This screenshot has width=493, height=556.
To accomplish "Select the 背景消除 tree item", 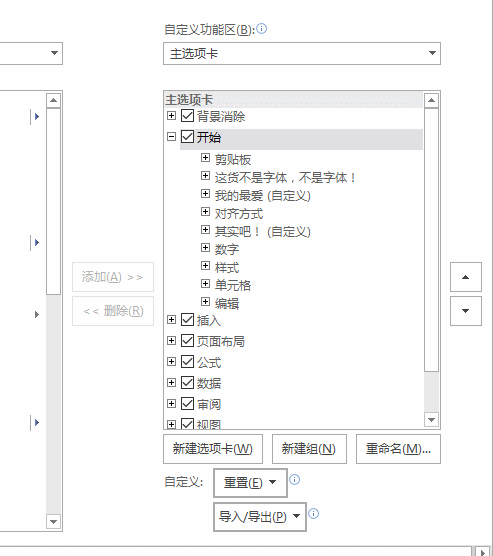I will click(x=221, y=117).
